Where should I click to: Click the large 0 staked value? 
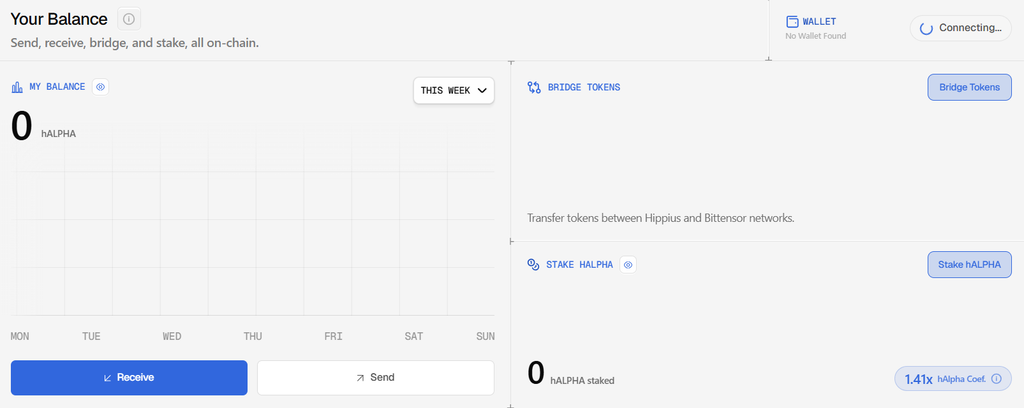tap(536, 373)
